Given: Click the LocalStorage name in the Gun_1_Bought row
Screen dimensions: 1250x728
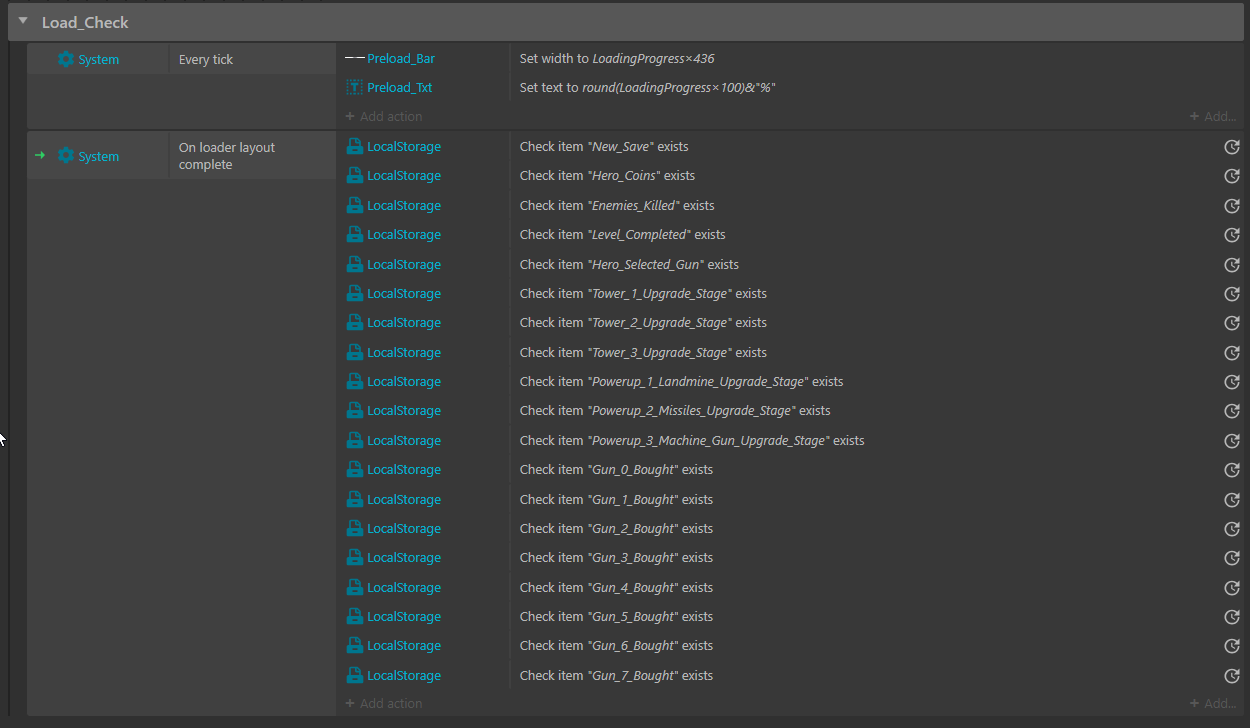Looking at the screenshot, I should (x=404, y=499).
